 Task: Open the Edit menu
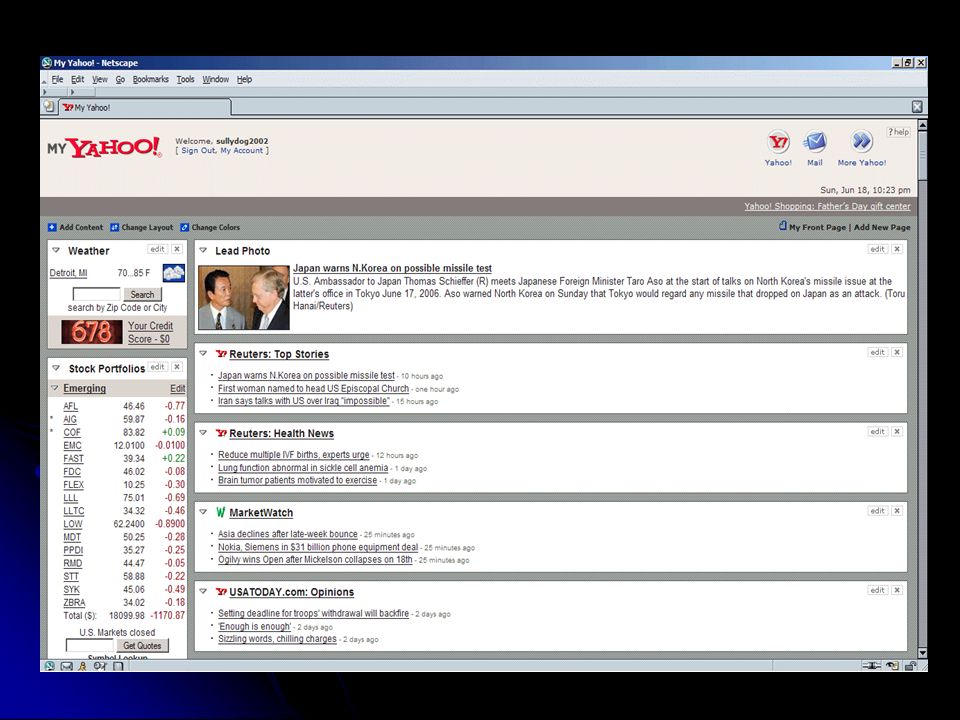click(78, 80)
